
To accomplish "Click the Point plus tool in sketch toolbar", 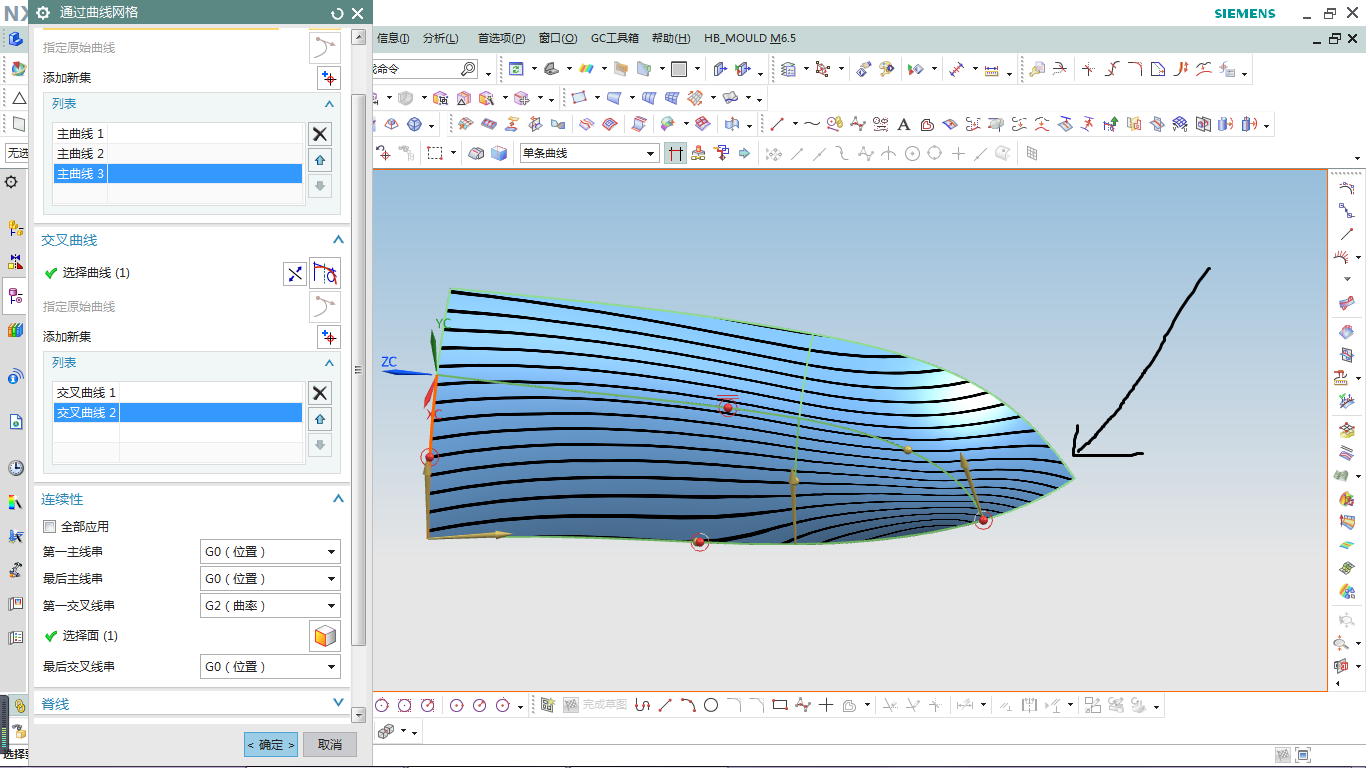I will click(x=826, y=705).
